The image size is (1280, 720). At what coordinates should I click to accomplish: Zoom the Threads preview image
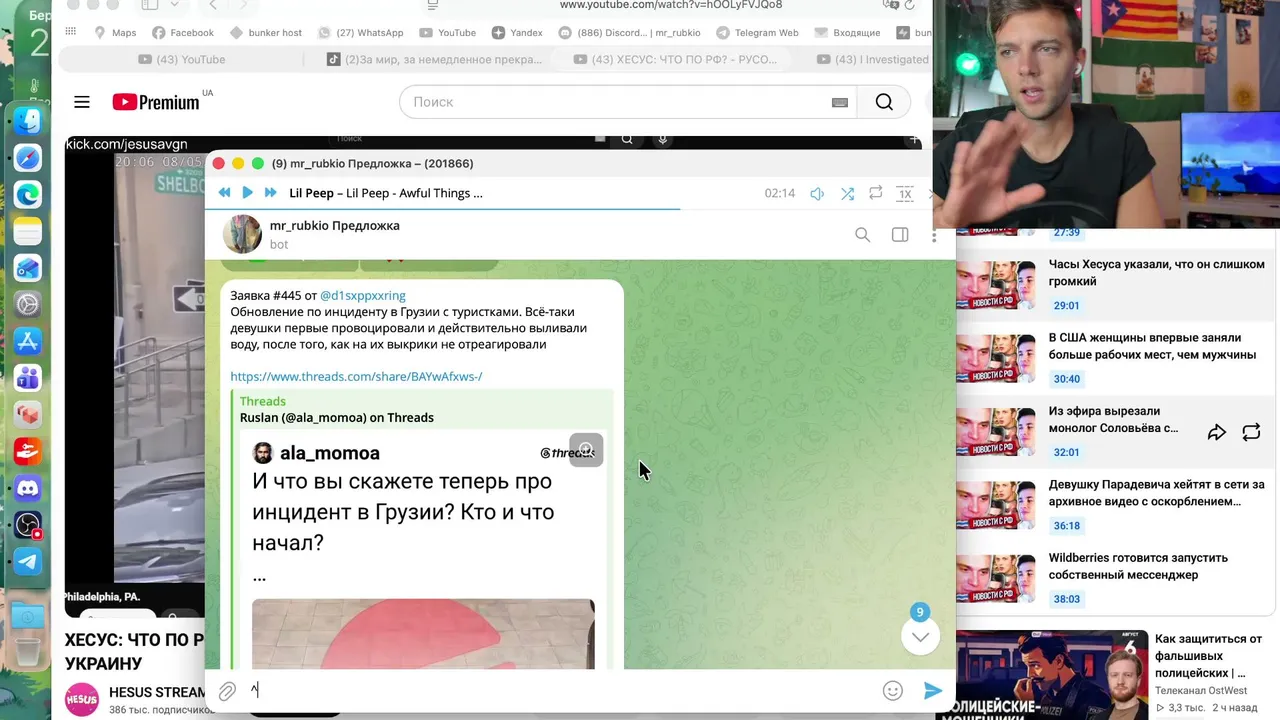[x=586, y=450]
